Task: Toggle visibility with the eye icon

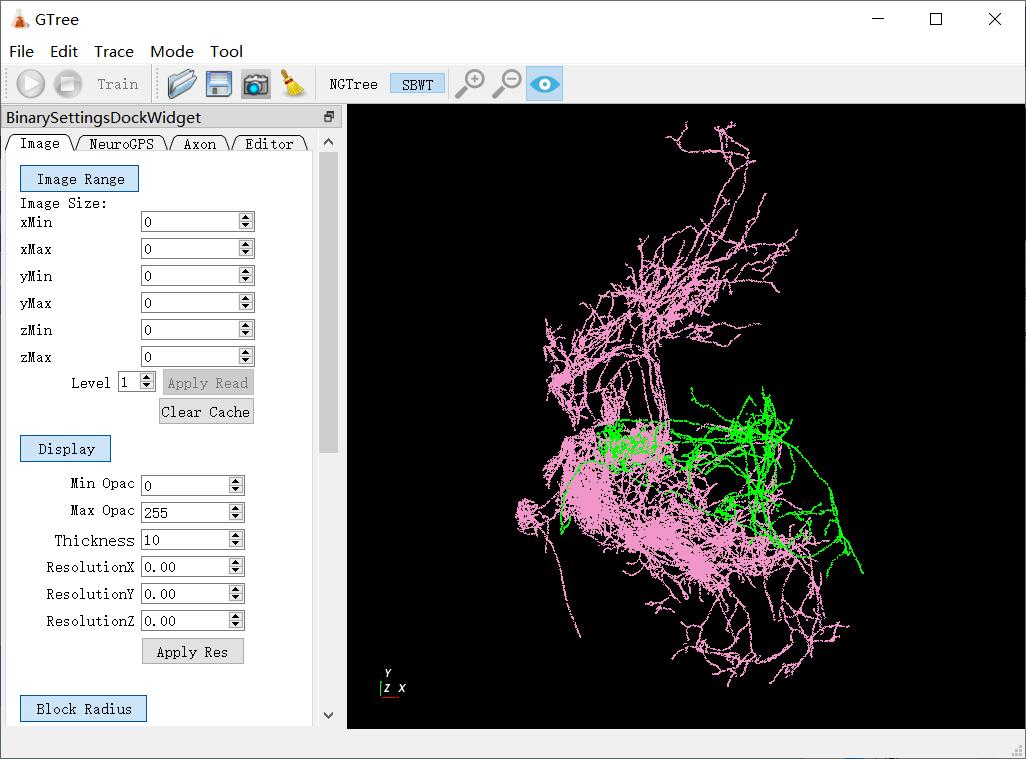Action: (544, 84)
